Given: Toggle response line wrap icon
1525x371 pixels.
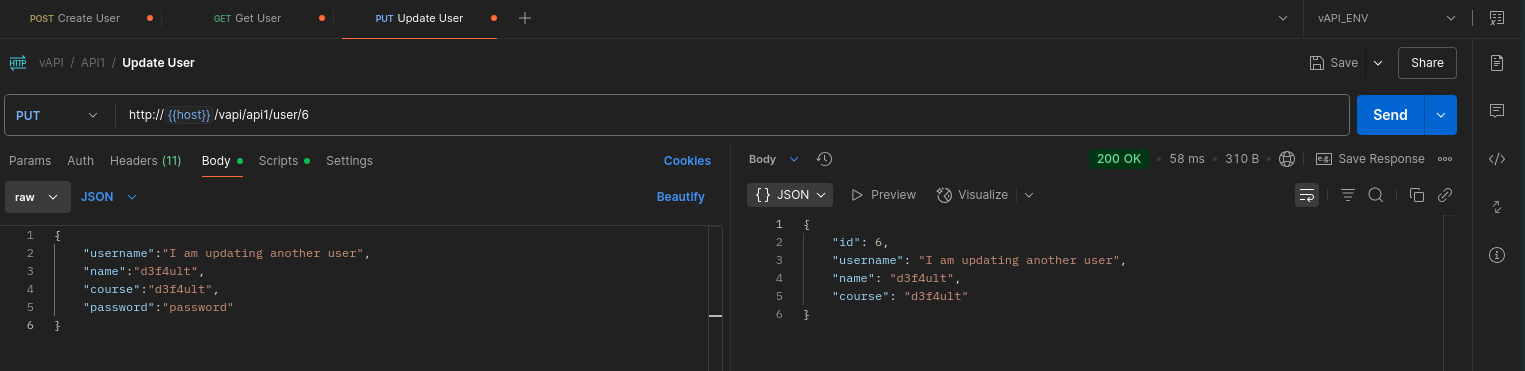Looking at the screenshot, I should coord(1307,195).
